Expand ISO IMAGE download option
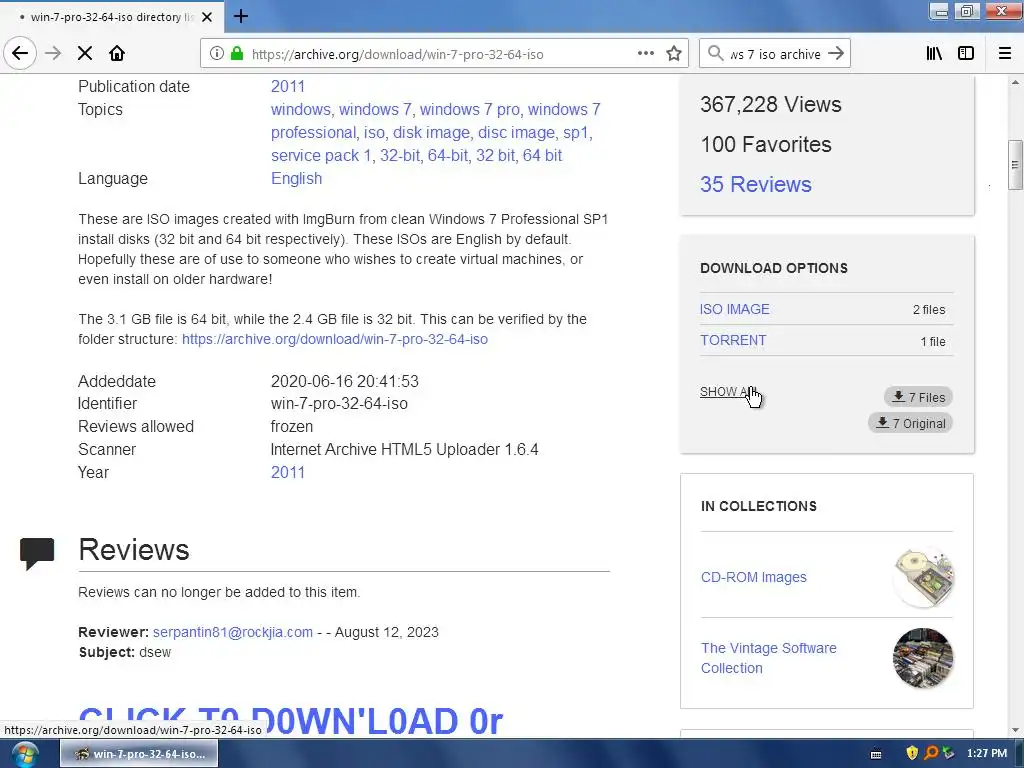The height and width of the screenshot is (768, 1024). coord(735,309)
